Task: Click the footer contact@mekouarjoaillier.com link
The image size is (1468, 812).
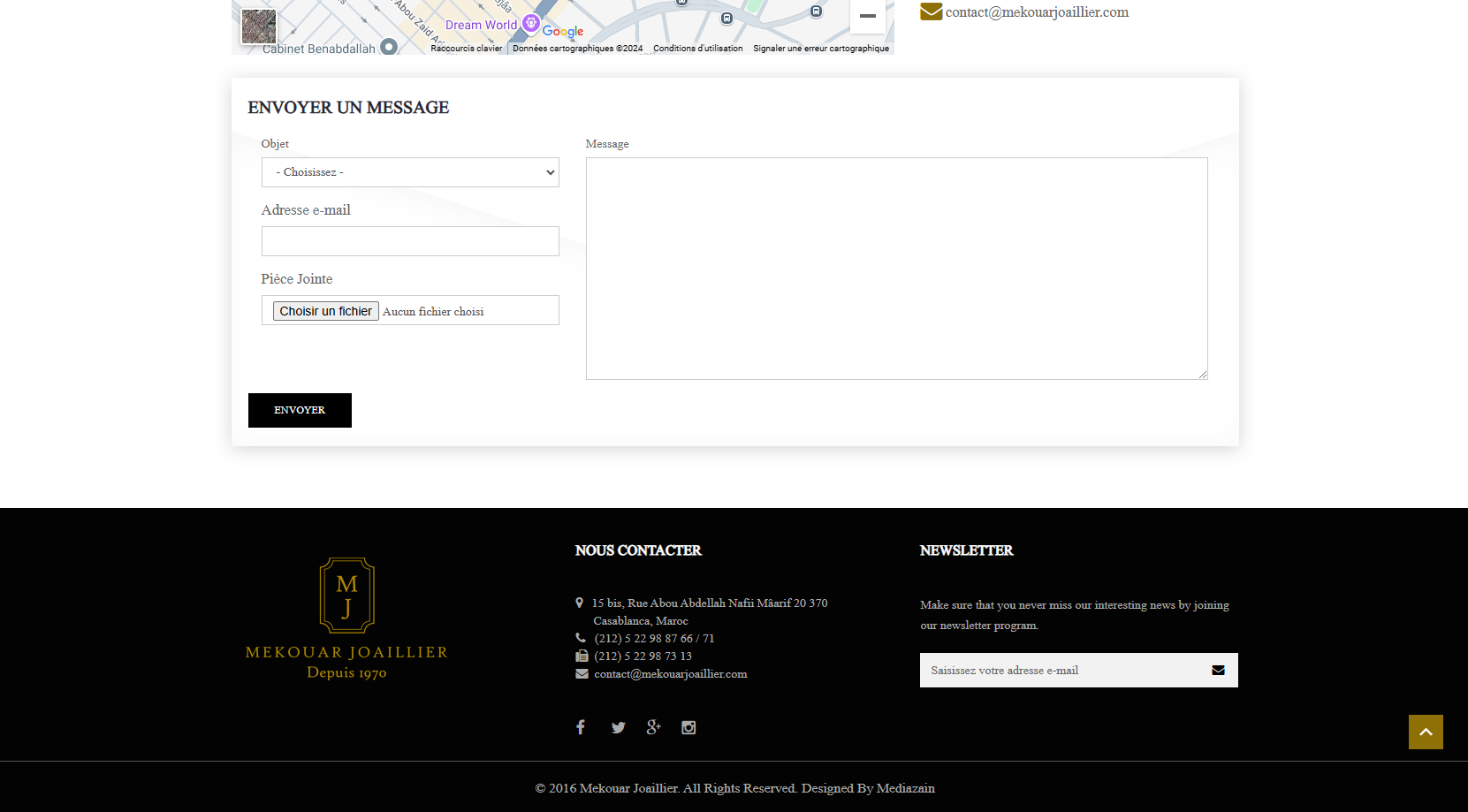Action: 670,674
